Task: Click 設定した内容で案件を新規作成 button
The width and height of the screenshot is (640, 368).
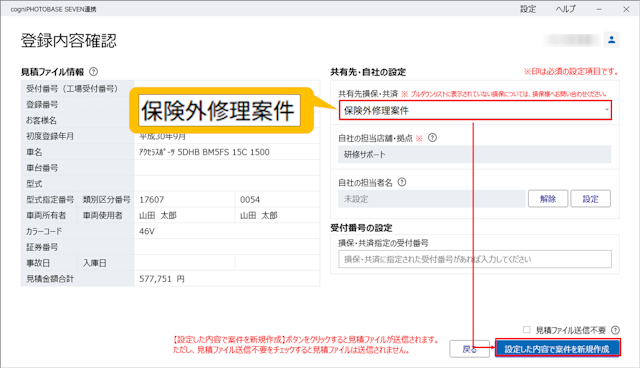Action: pos(558,348)
